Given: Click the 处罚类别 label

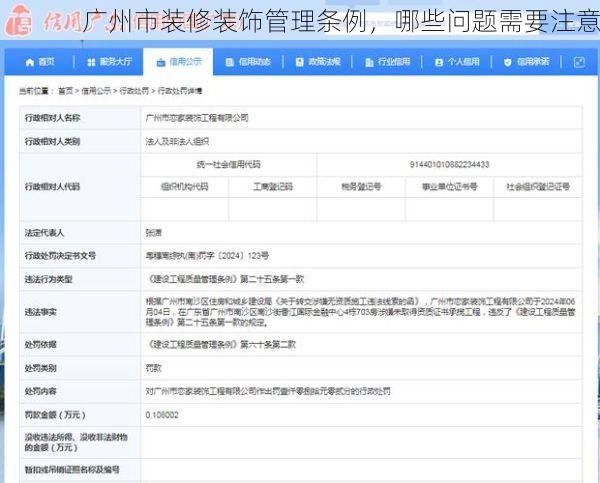Looking at the screenshot, I should click(x=40, y=368).
